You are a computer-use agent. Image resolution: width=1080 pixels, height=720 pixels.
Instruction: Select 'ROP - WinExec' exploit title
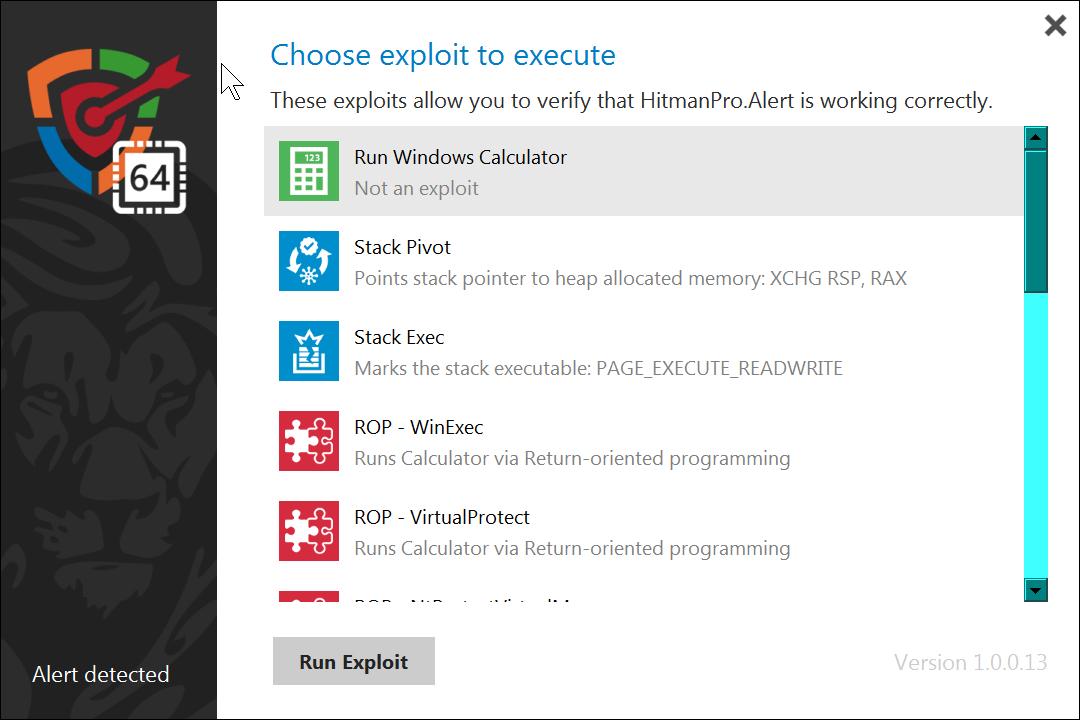tap(419, 427)
